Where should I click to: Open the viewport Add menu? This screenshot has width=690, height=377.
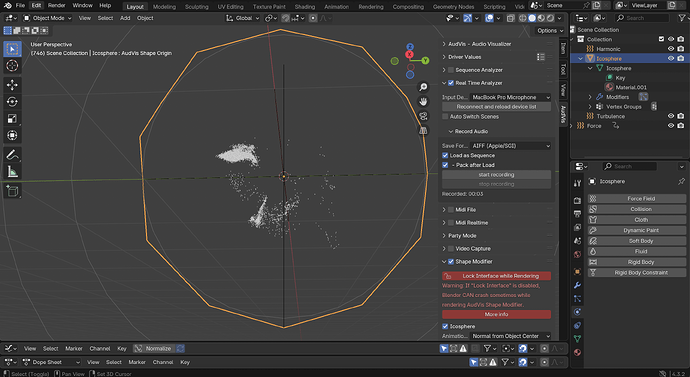point(125,18)
